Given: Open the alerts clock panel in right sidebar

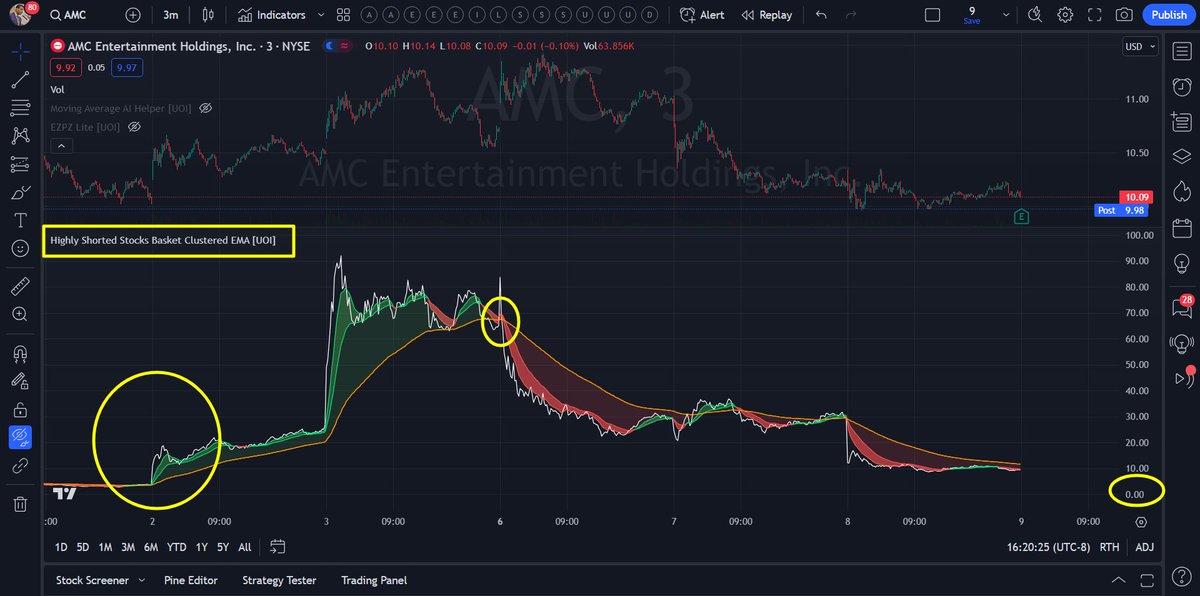Looking at the screenshot, I should point(1181,86).
